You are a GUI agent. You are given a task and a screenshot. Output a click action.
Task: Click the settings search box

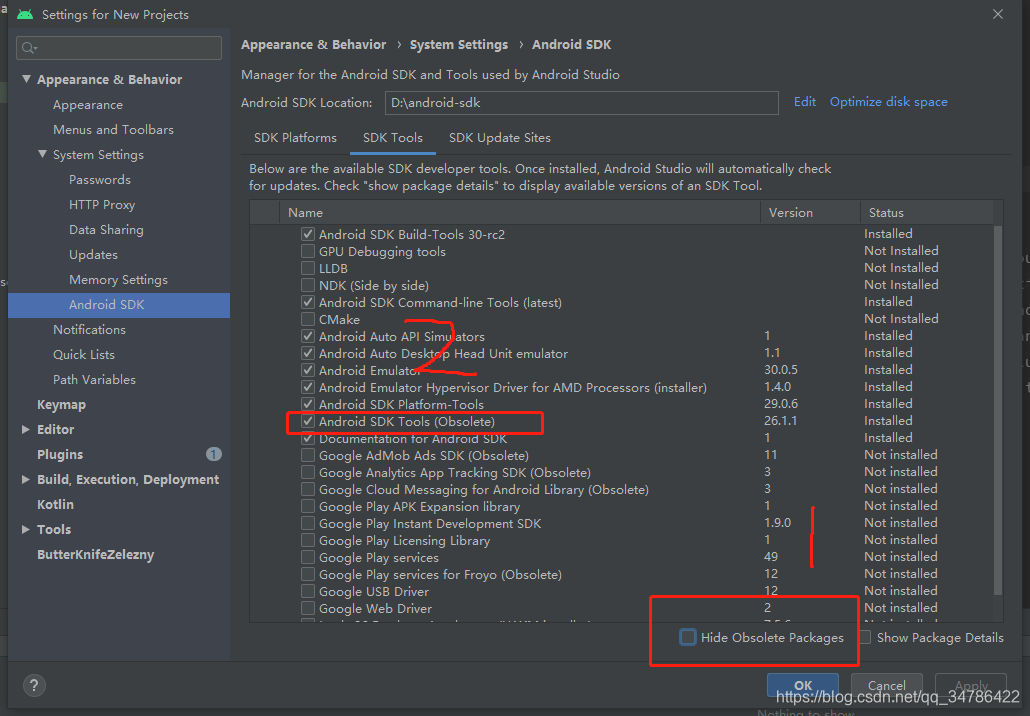119,48
